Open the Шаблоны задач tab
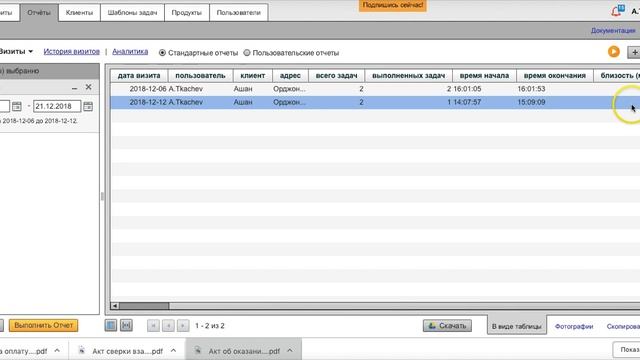The height and width of the screenshot is (360, 640). coord(132,12)
